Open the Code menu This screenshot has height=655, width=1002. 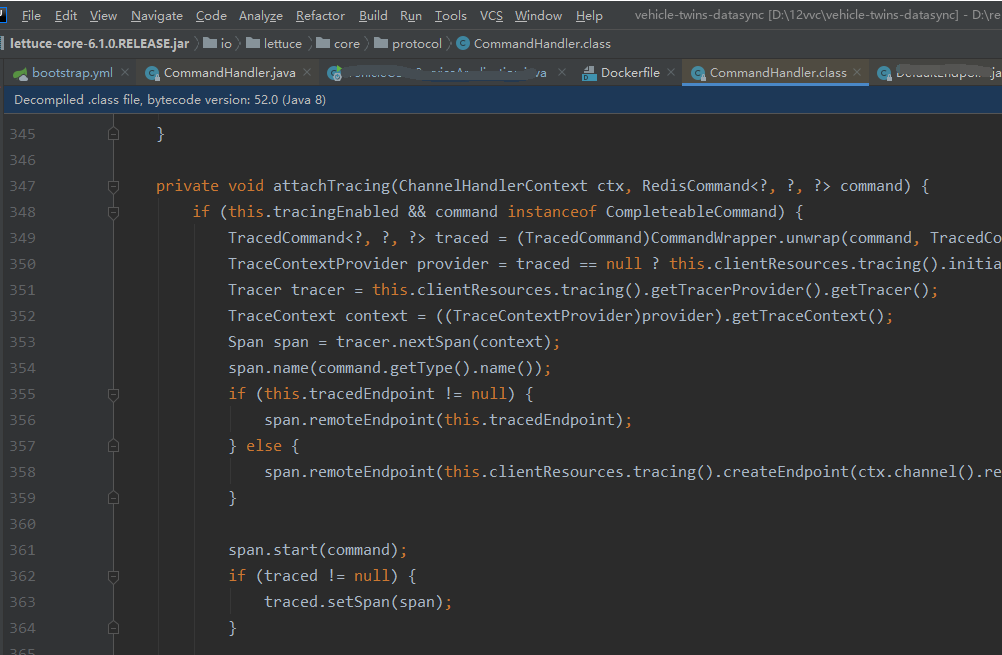tap(211, 15)
